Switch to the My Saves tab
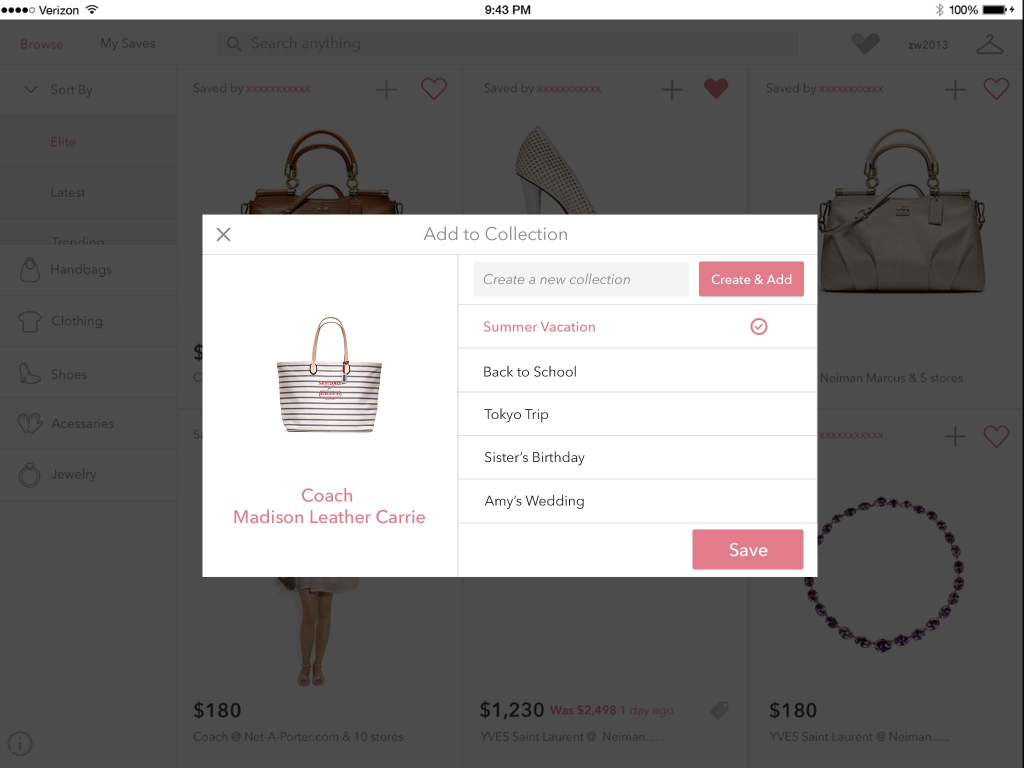1024x768 pixels. (x=128, y=43)
